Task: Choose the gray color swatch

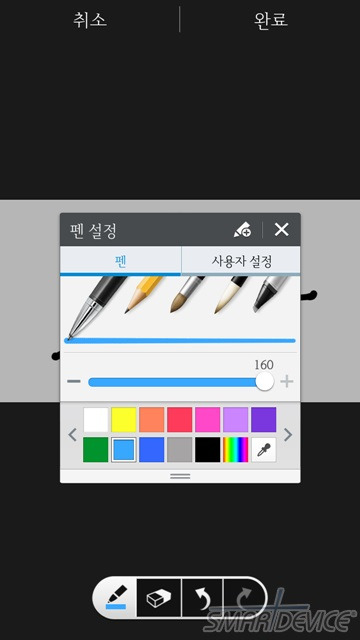Action: pos(180,450)
